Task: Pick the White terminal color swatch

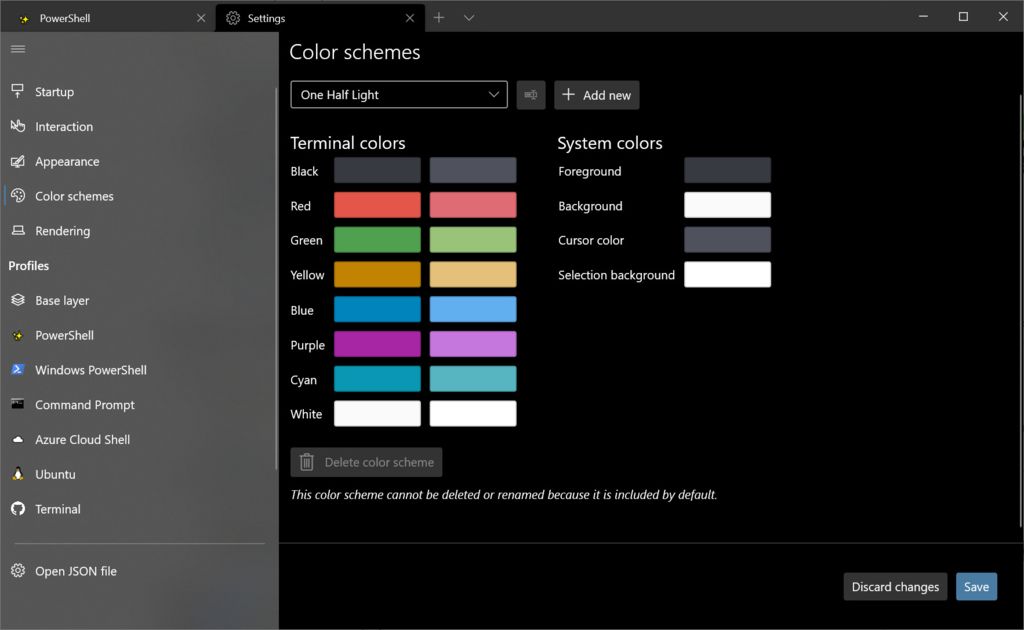Action: [x=377, y=413]
